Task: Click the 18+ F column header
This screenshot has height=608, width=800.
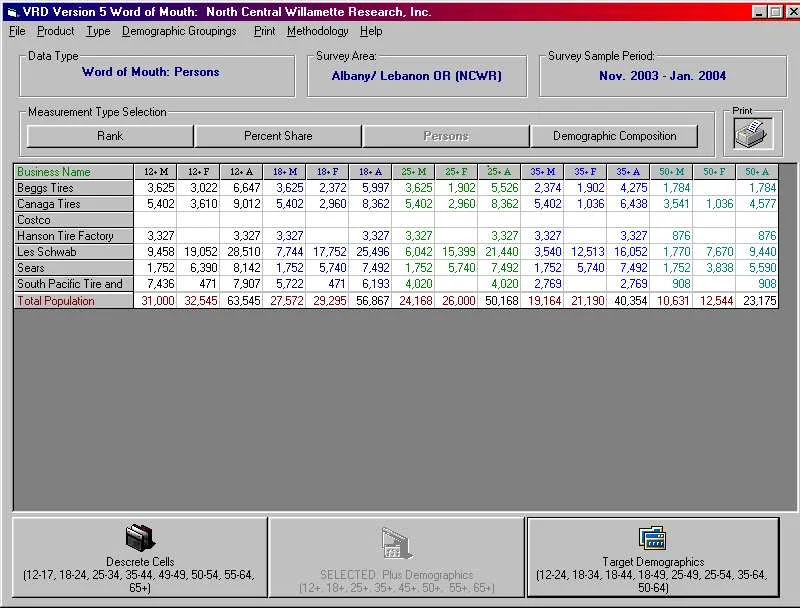Action: pyautogui.click(x=328, y=172)
